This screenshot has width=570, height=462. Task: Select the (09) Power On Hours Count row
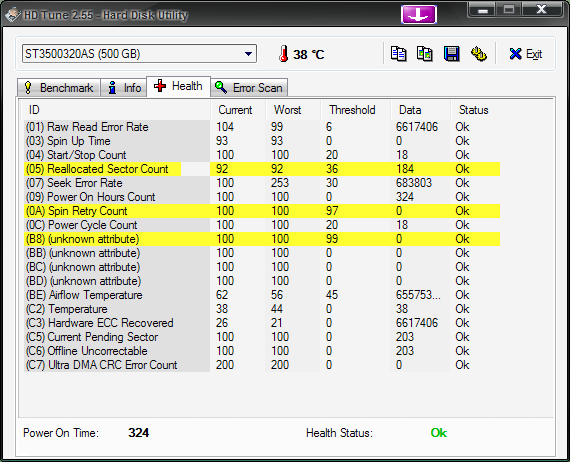[x=262, y=197]
